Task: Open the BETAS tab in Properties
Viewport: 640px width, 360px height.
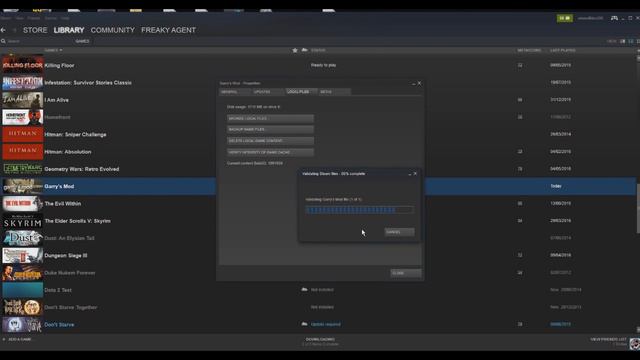Action: coord(334,92)
